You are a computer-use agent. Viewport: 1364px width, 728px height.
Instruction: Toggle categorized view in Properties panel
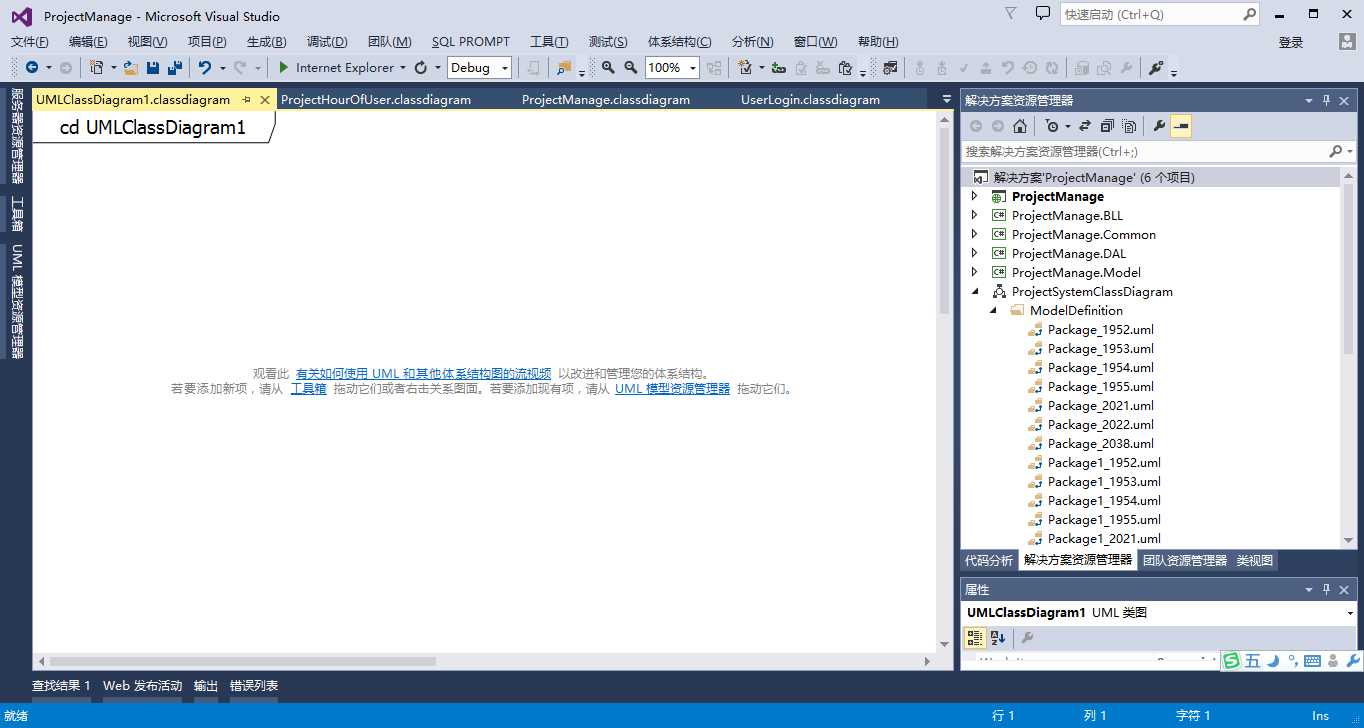tap(975, 638)
